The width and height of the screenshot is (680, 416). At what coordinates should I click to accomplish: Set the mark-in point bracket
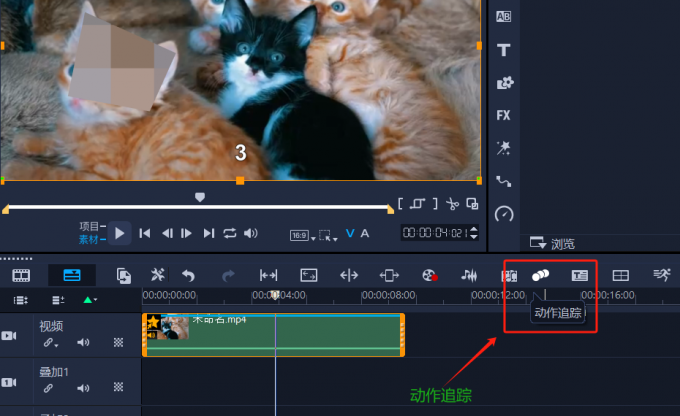coord(400,203)
